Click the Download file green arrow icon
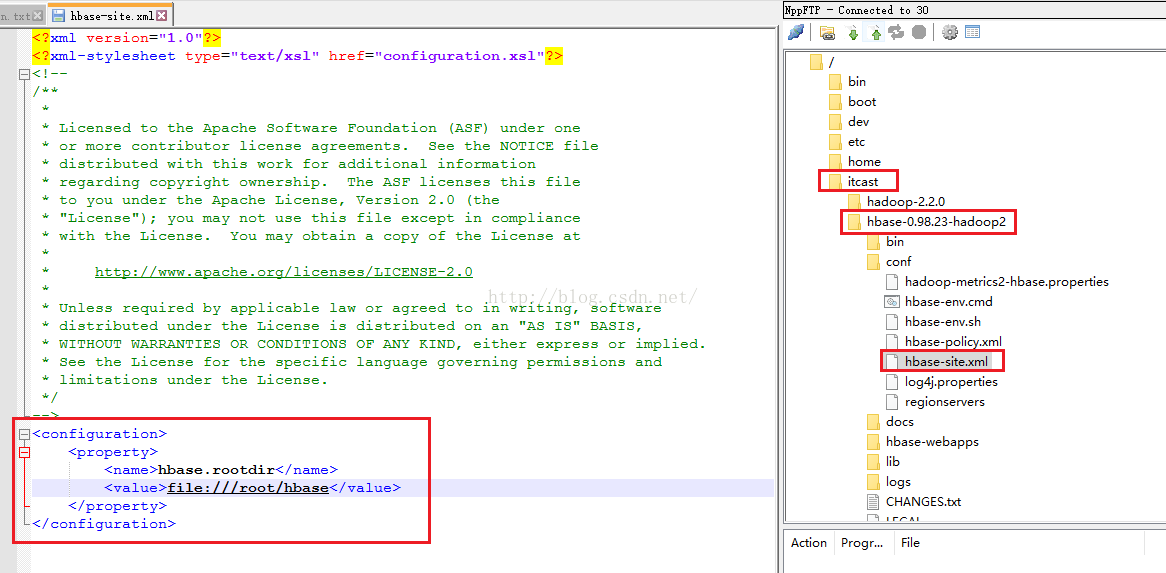This screenshot has height=573, width=1166. 852,32
